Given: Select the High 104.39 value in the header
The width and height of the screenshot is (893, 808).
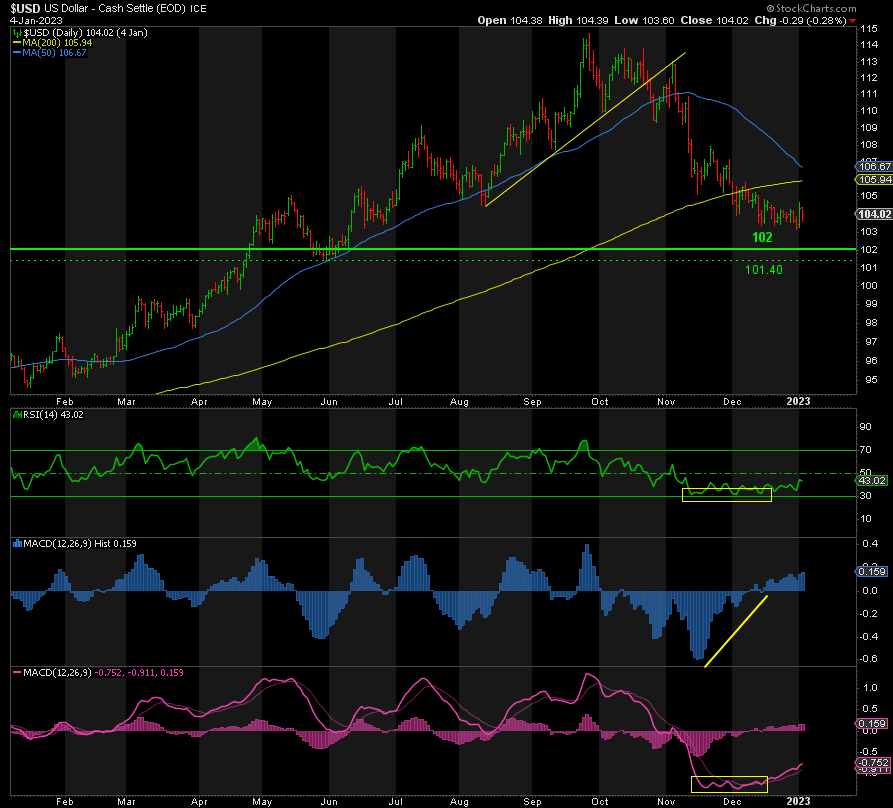Looking at the screenshot, I should (x=578, y=20).
